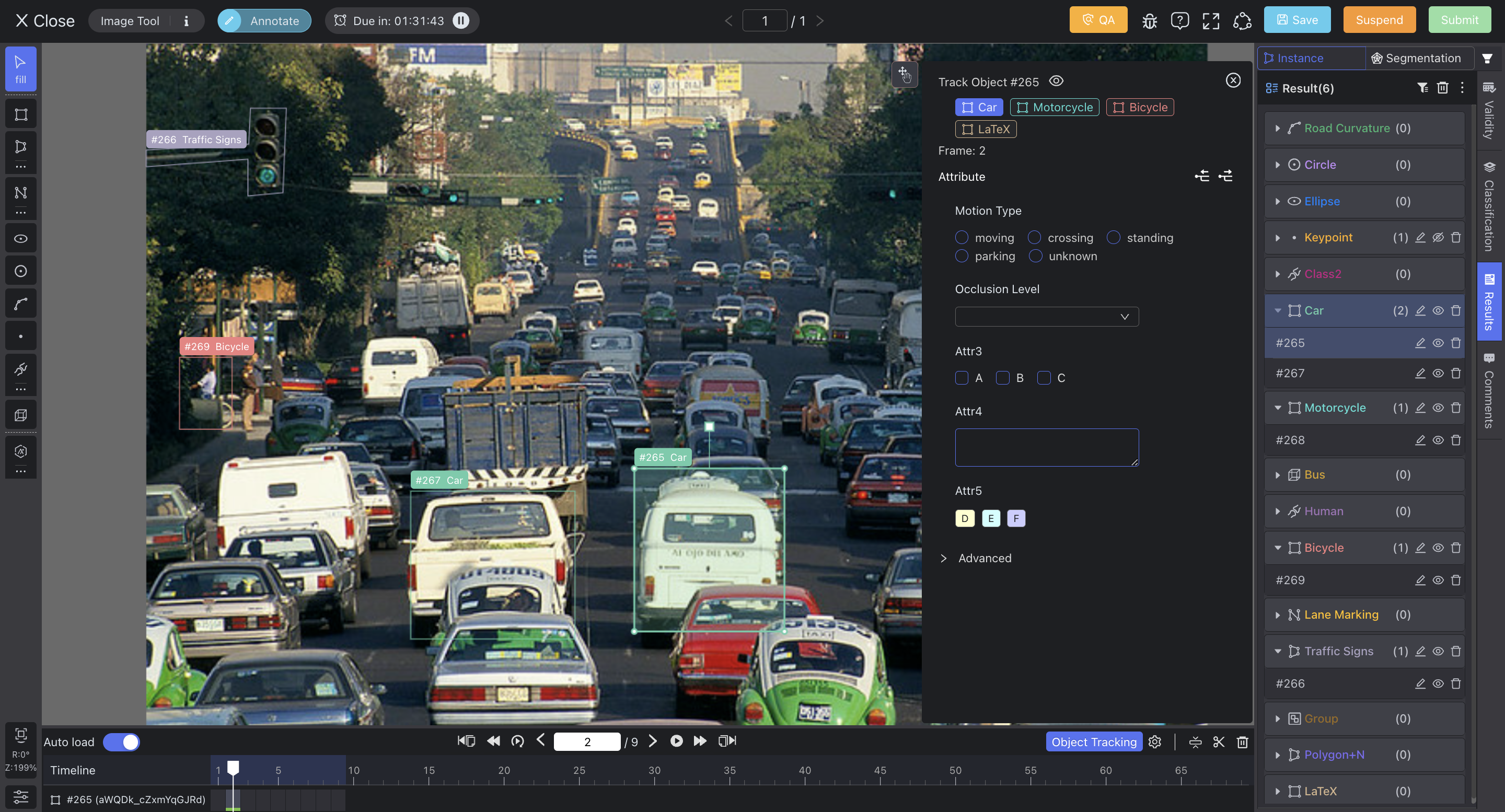1505x812 pixels.
Task: Expand the Road Curvature group
Action: point(1277,129)
